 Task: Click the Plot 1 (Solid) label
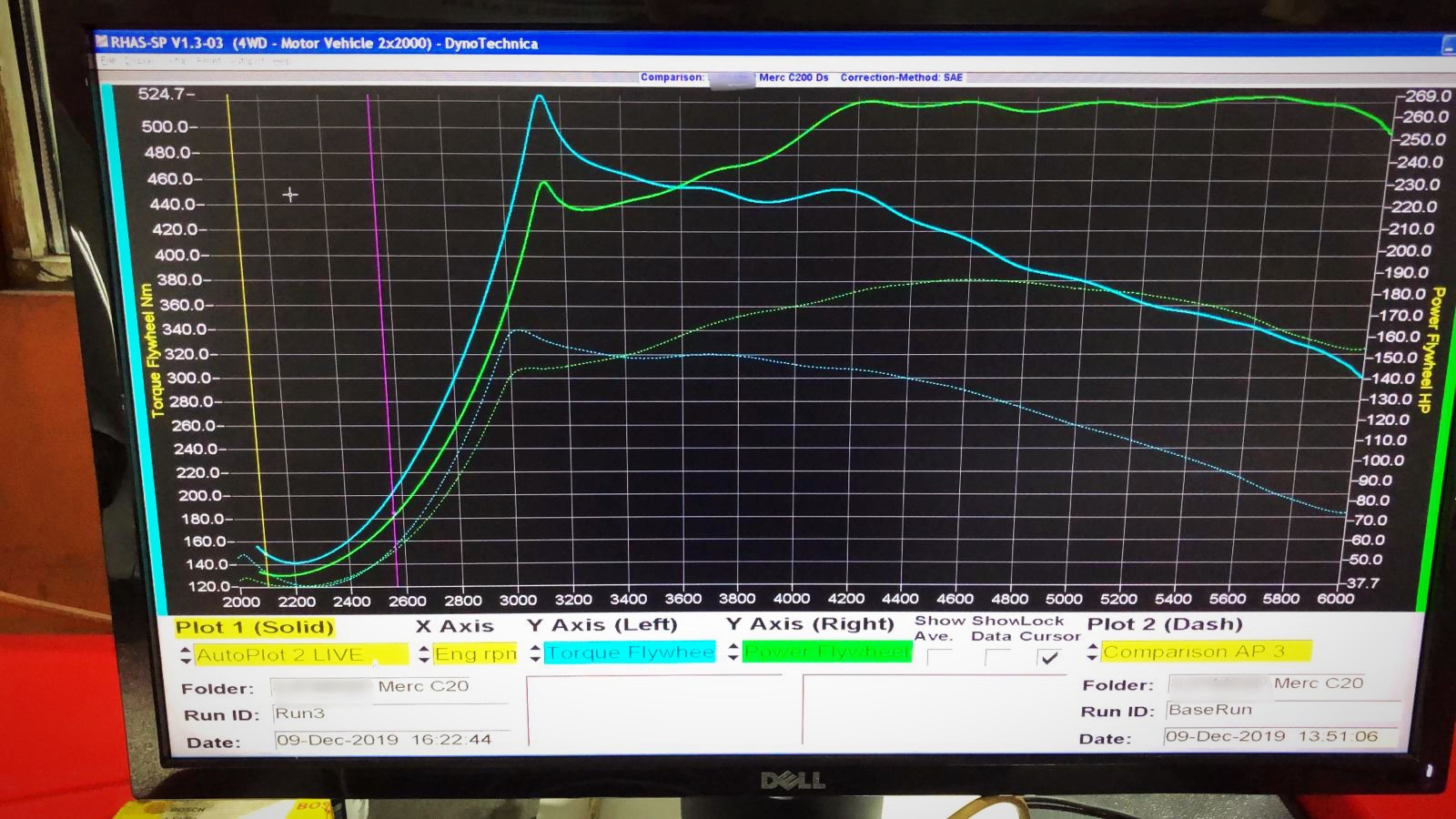tap(255, 627)
